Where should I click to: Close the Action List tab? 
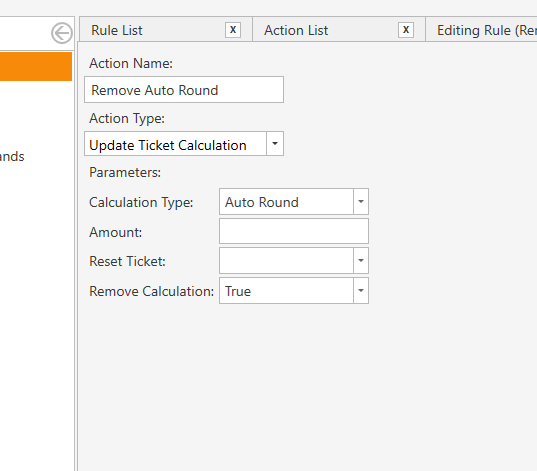click(406, 30)
